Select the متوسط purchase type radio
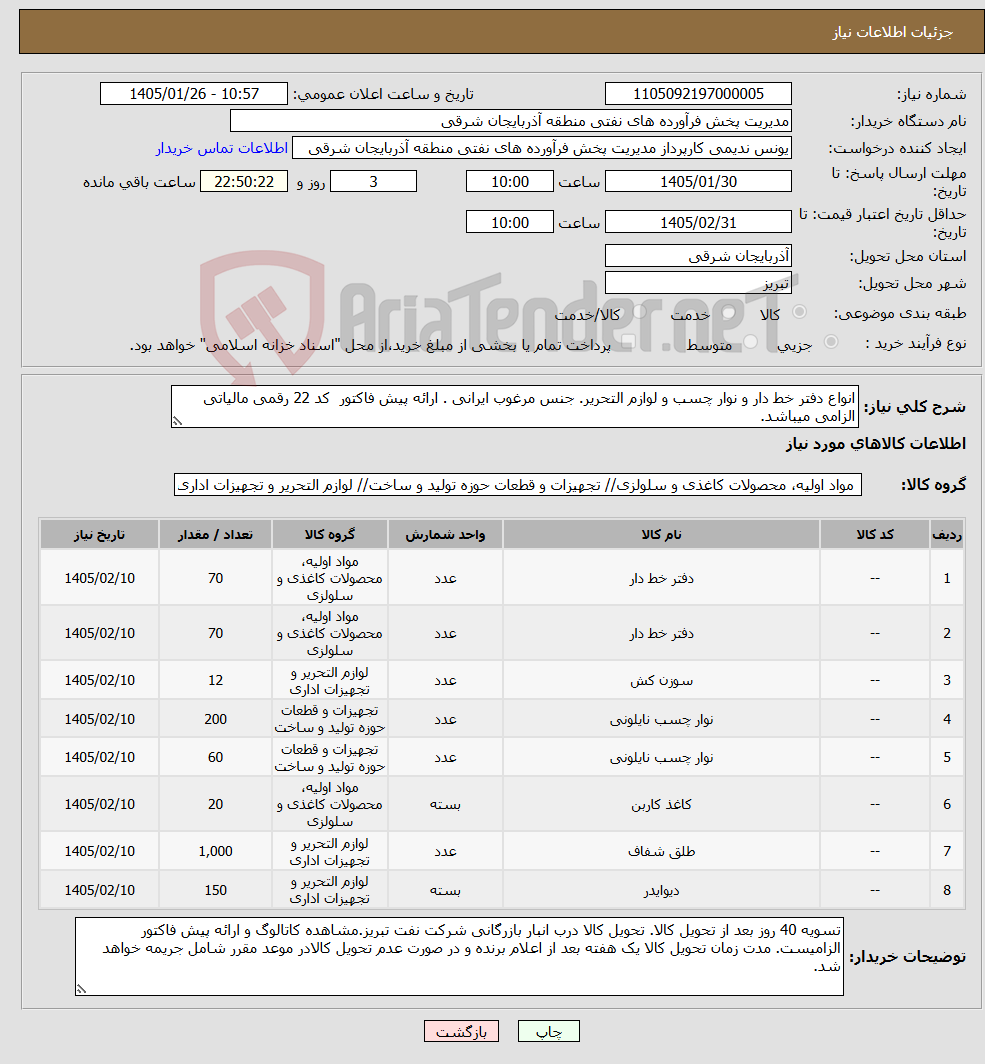The height and width of the screenshot is (1064, 985). point(750,343)
